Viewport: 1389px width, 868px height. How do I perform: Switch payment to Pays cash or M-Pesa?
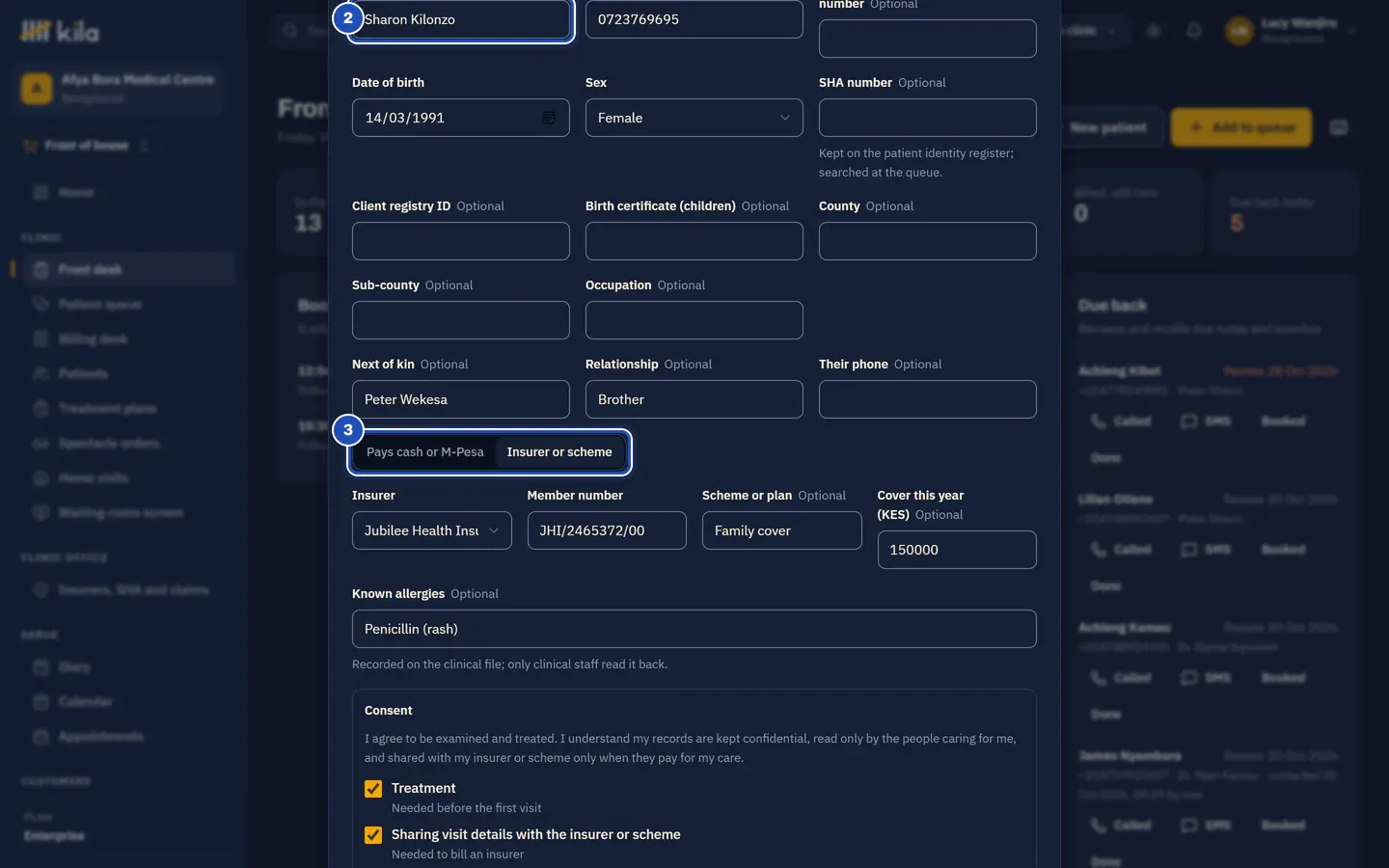425,452
